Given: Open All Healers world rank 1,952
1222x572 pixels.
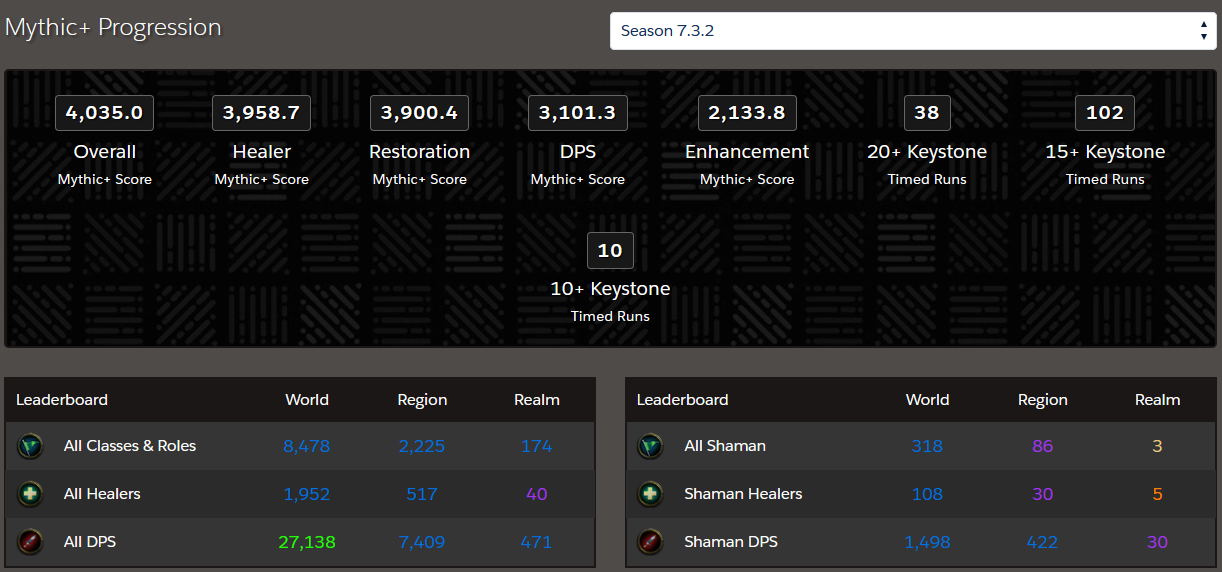Looking at the screenshot, I should pos(307,494).
